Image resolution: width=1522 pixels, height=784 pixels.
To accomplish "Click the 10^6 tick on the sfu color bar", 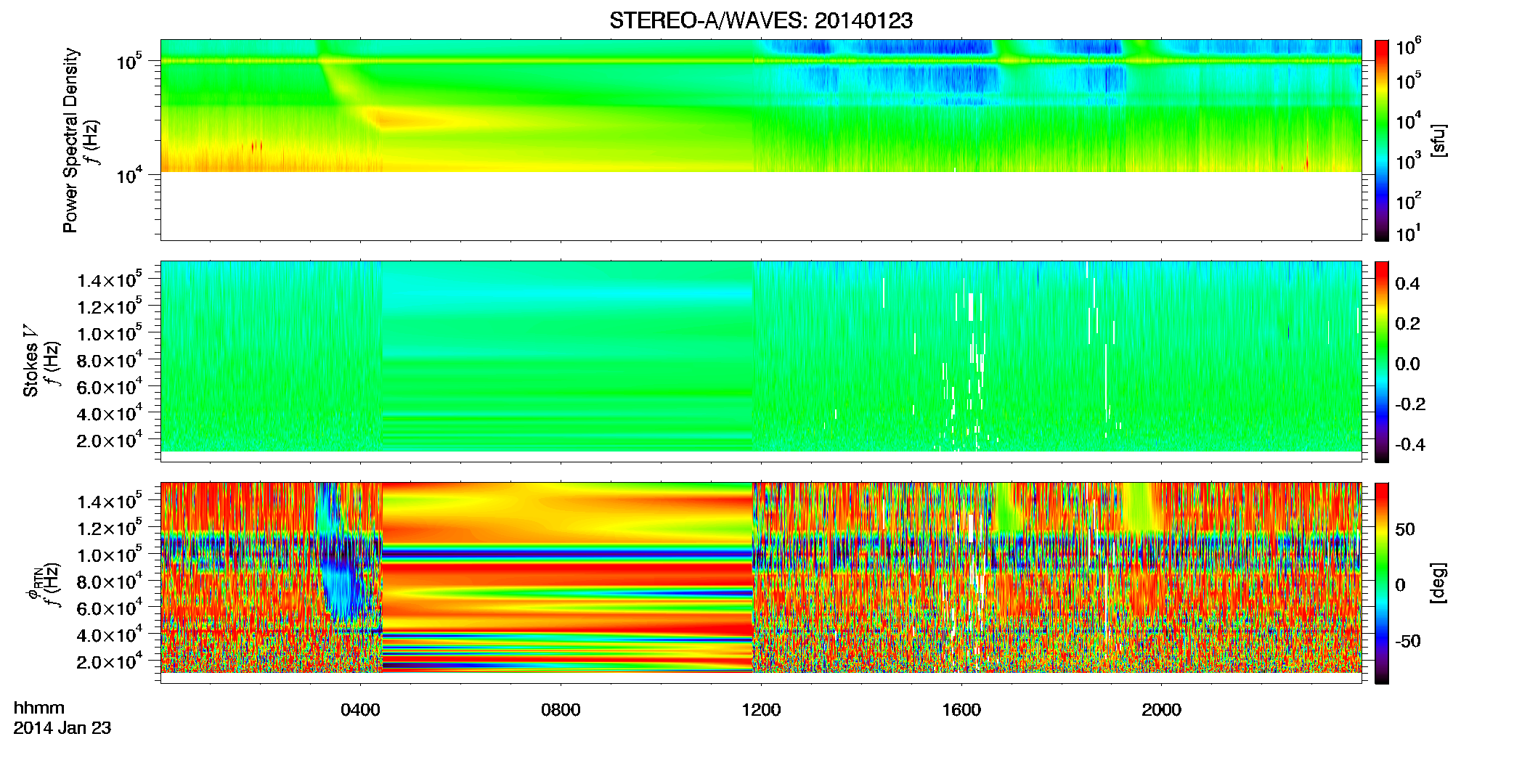I will [x=1409, y=47].
